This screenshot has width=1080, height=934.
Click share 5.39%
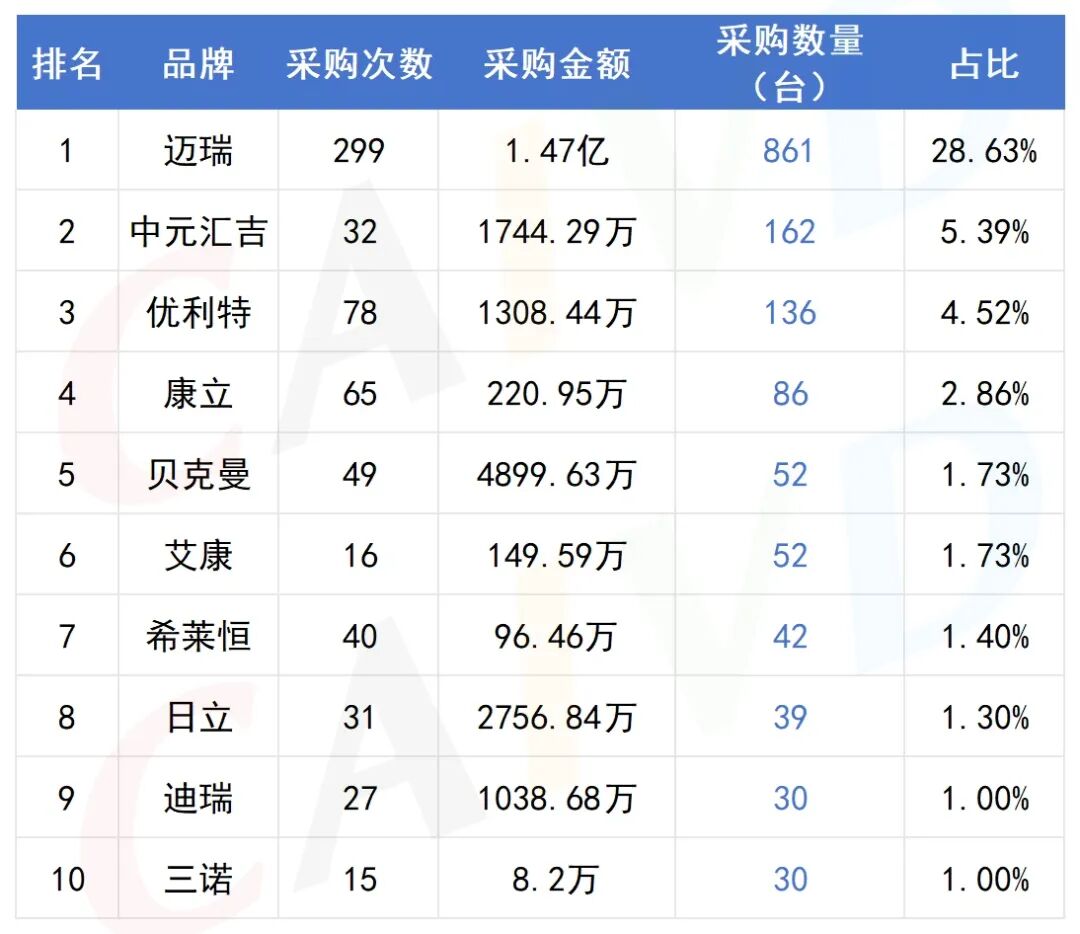point(985,231)
